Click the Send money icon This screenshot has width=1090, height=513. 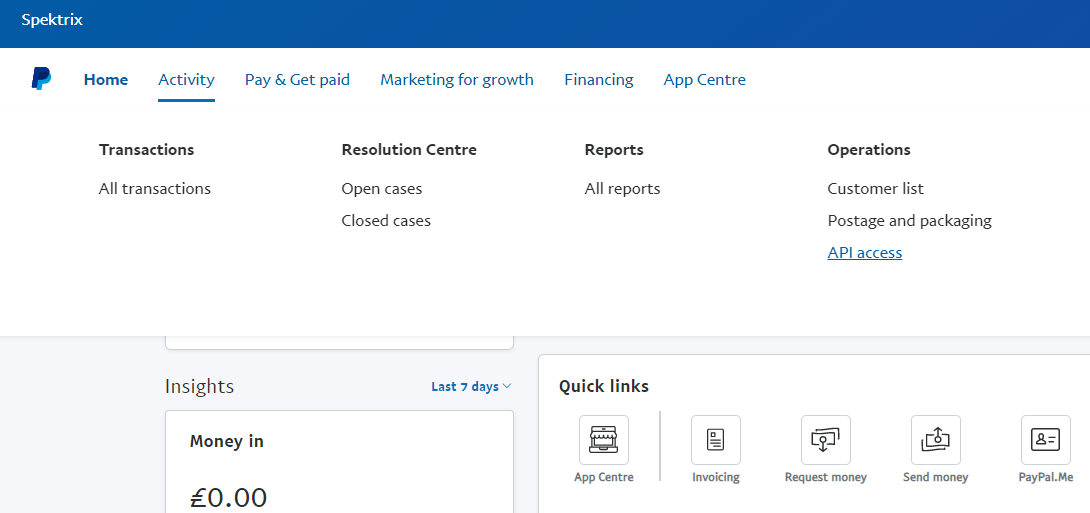936,440
